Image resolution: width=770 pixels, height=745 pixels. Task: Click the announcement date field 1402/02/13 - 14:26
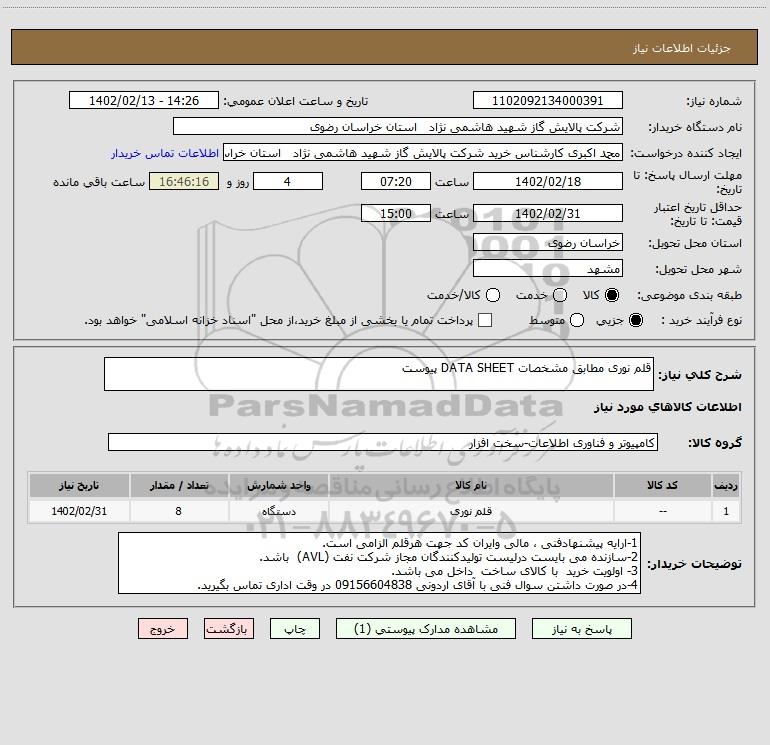coord(144,100)
